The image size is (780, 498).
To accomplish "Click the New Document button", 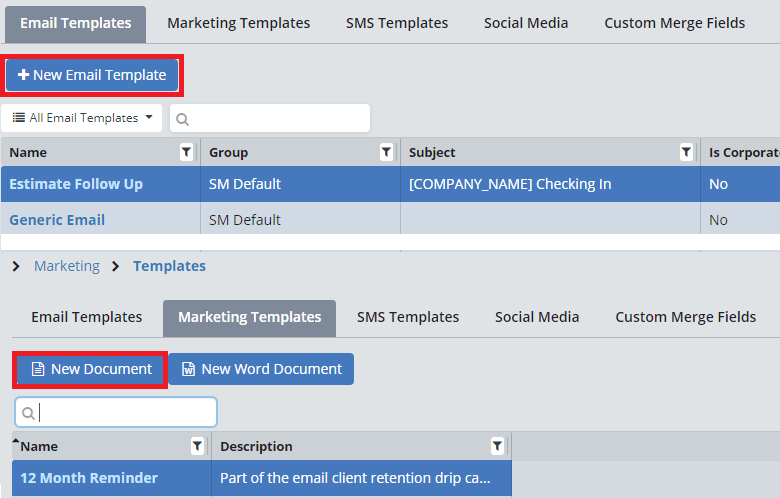I will click(x=91, y=369).
